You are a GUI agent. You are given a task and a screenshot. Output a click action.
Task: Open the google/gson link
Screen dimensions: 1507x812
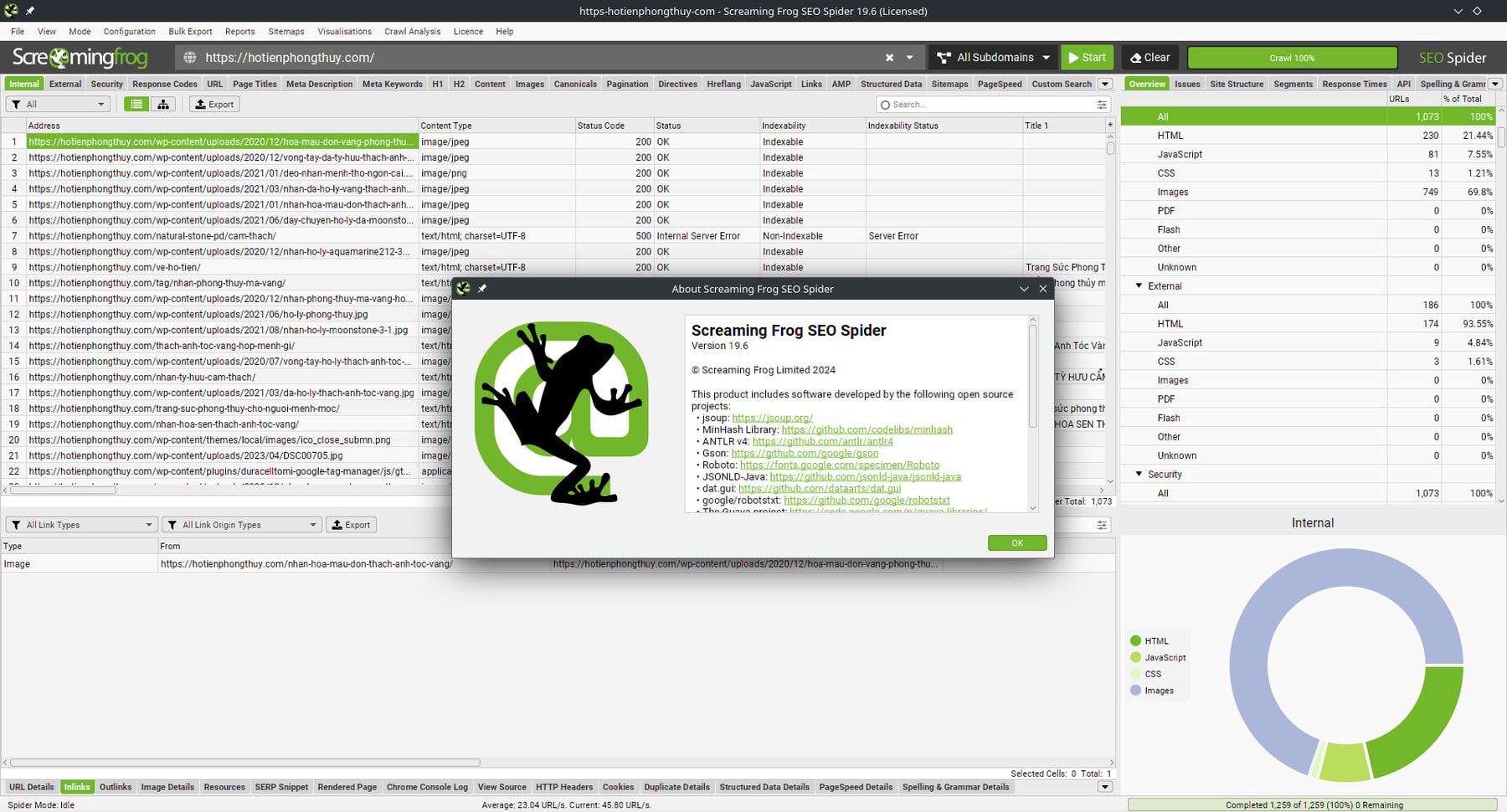click(805, 453)
